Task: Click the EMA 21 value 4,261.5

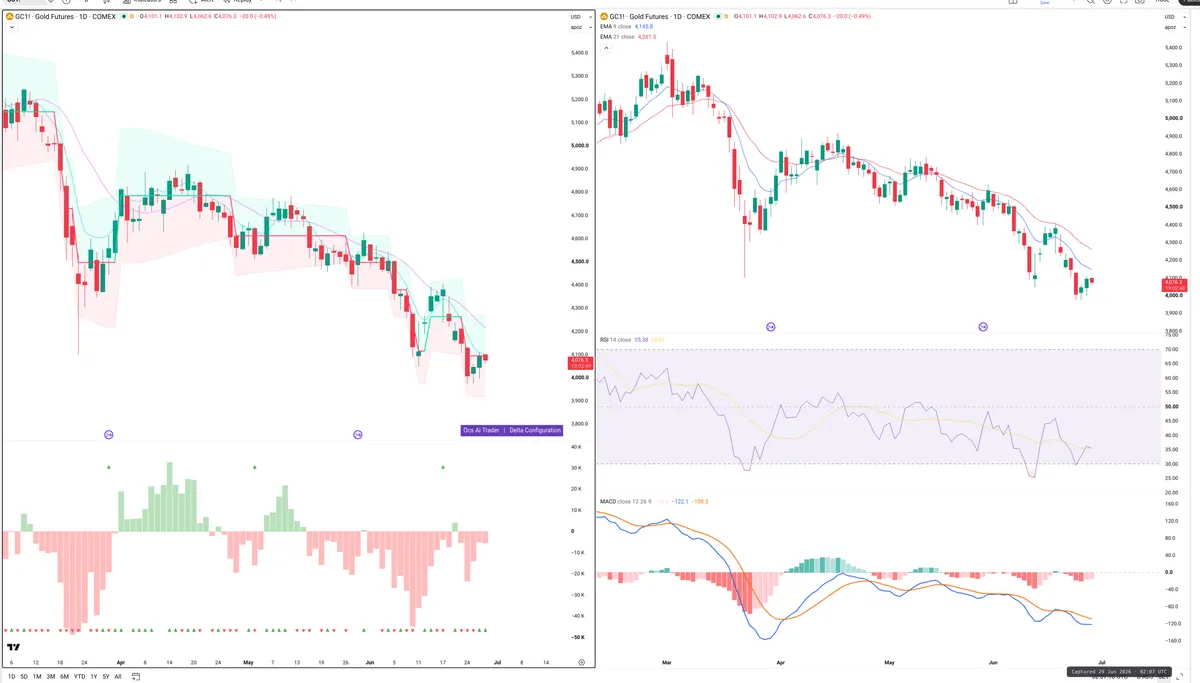Action: (647, 36)
